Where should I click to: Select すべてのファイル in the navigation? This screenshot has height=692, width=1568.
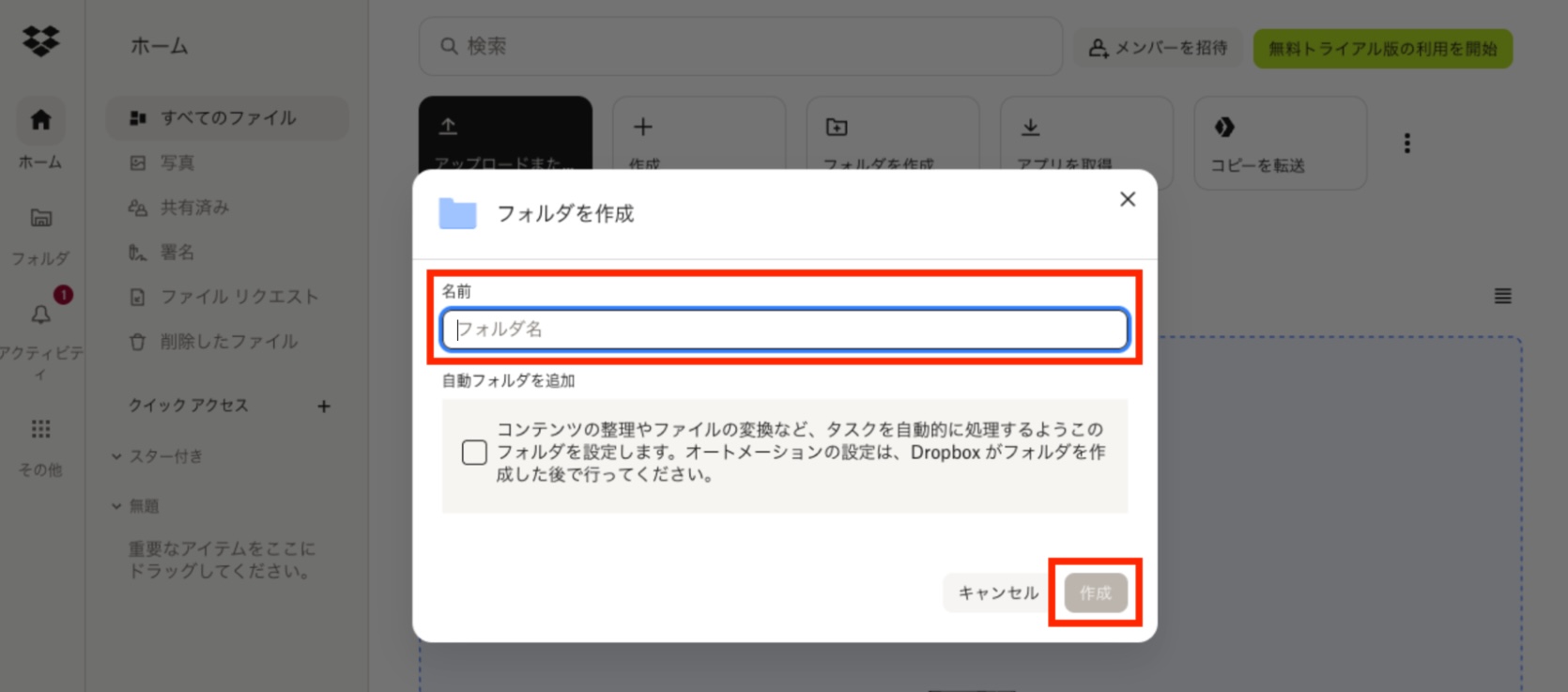click(227, 118)
